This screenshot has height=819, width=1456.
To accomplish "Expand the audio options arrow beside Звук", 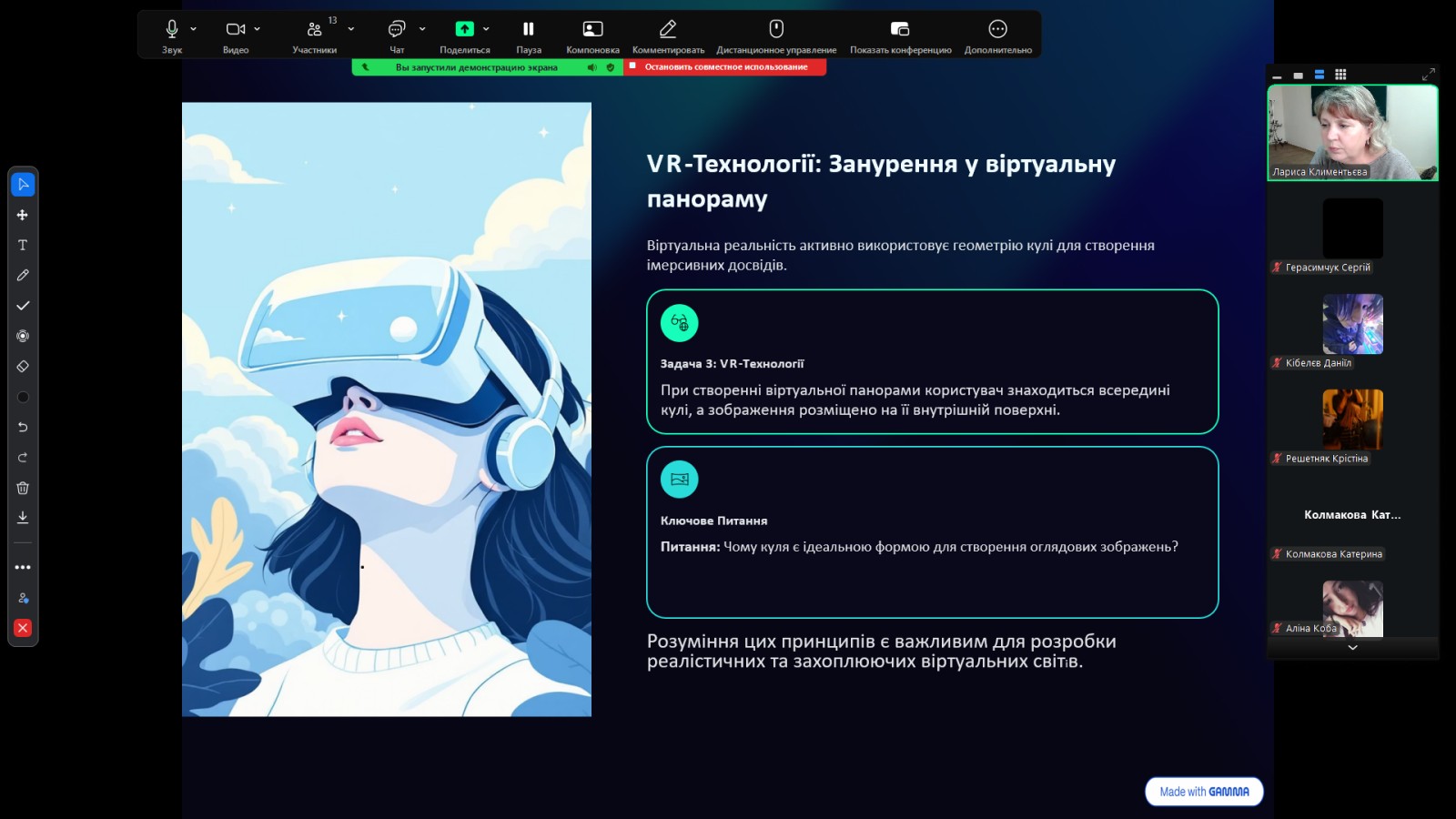I will [x=194, y=29].
